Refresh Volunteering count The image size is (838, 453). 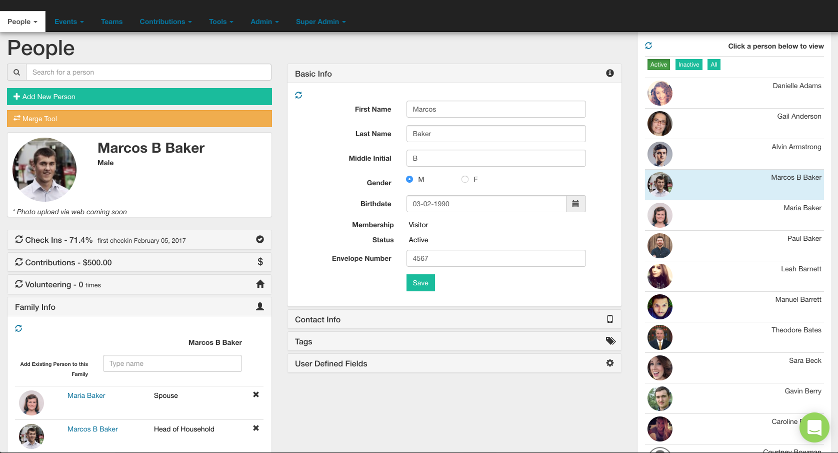tap(19, 284)
